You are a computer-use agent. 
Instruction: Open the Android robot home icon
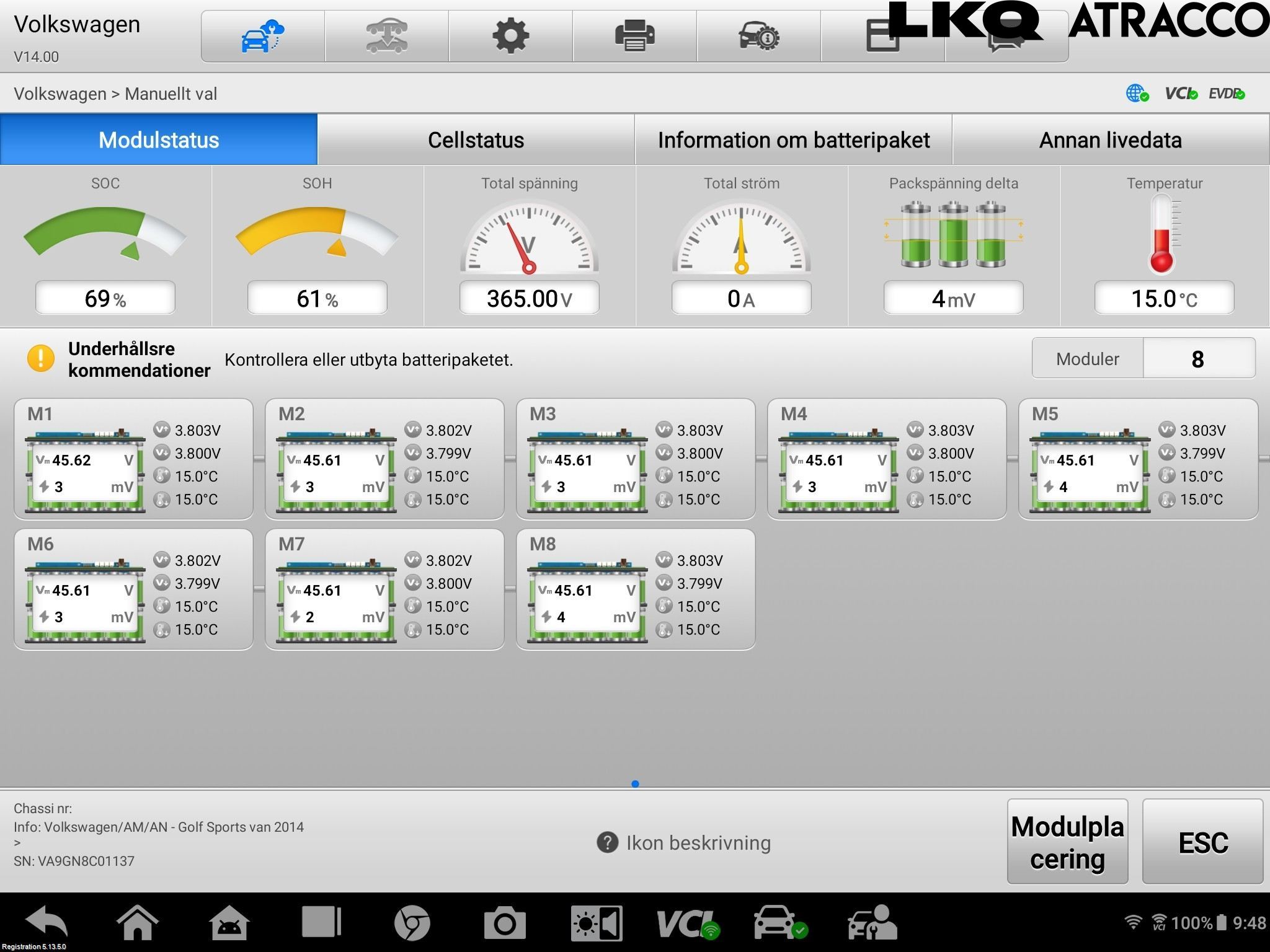click(229, 922)
